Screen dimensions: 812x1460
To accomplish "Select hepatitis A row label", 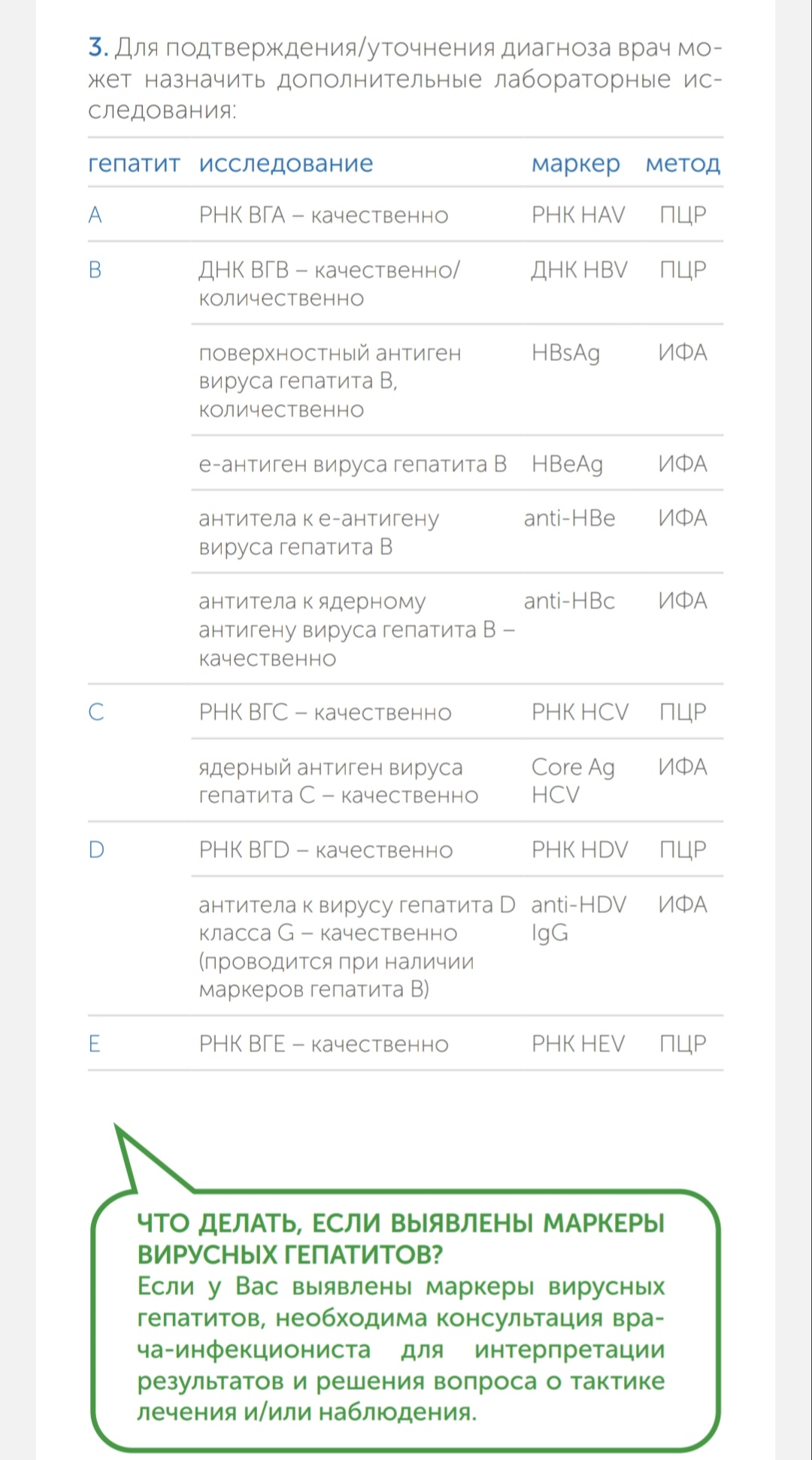I will [95, 215].
